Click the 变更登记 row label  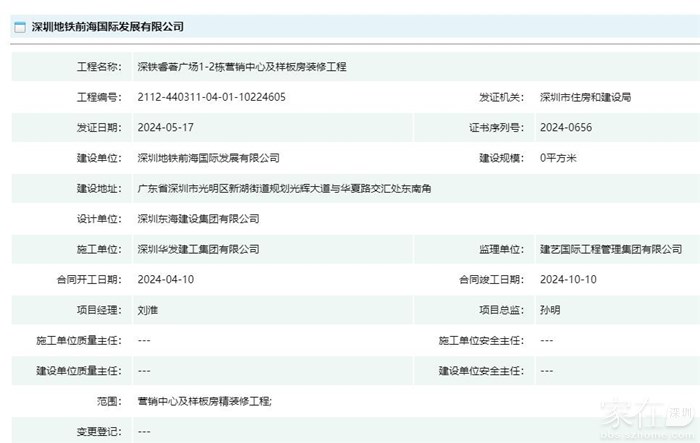point(98,431)
